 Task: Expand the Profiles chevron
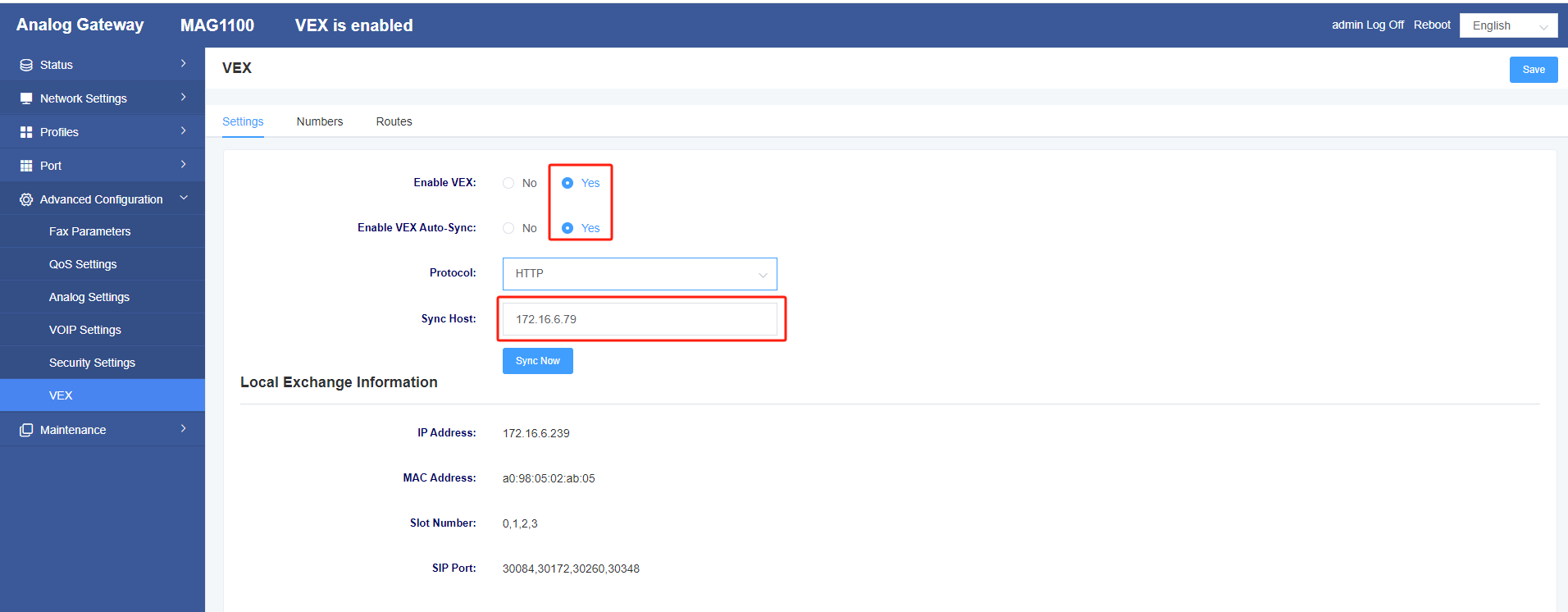click(183, 130)
